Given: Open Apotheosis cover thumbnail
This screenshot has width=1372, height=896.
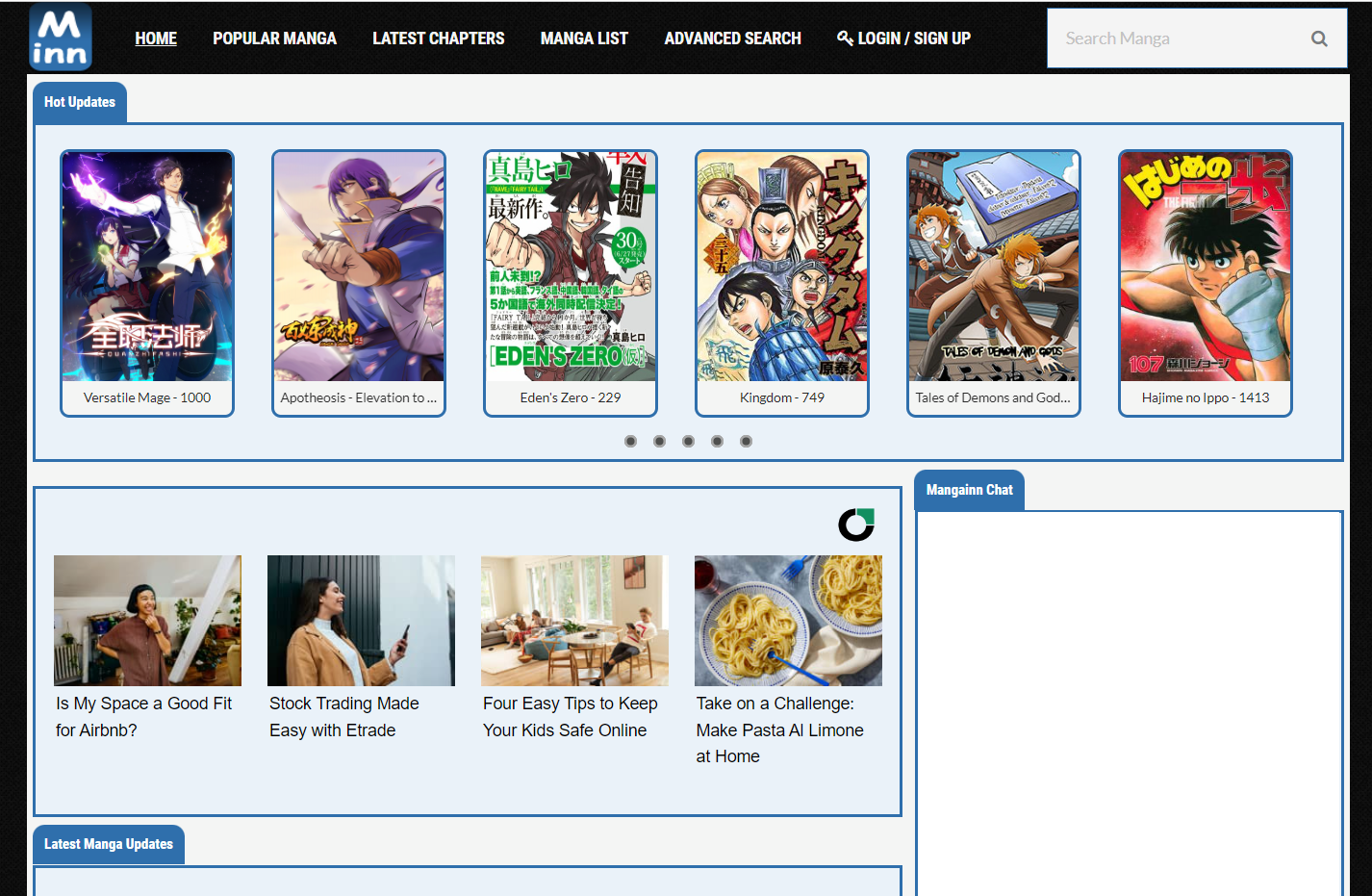Looking at the screenshot, I should (359, 267).
